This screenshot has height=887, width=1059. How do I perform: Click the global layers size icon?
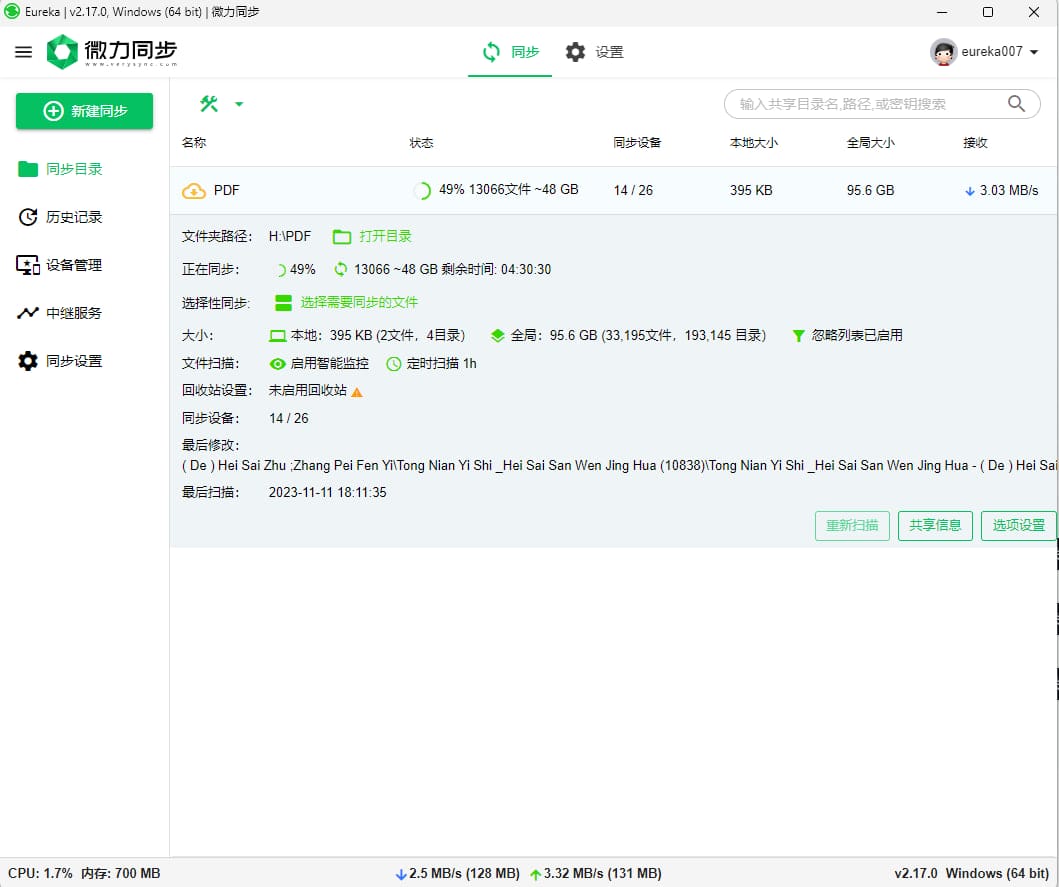(498, 336)
